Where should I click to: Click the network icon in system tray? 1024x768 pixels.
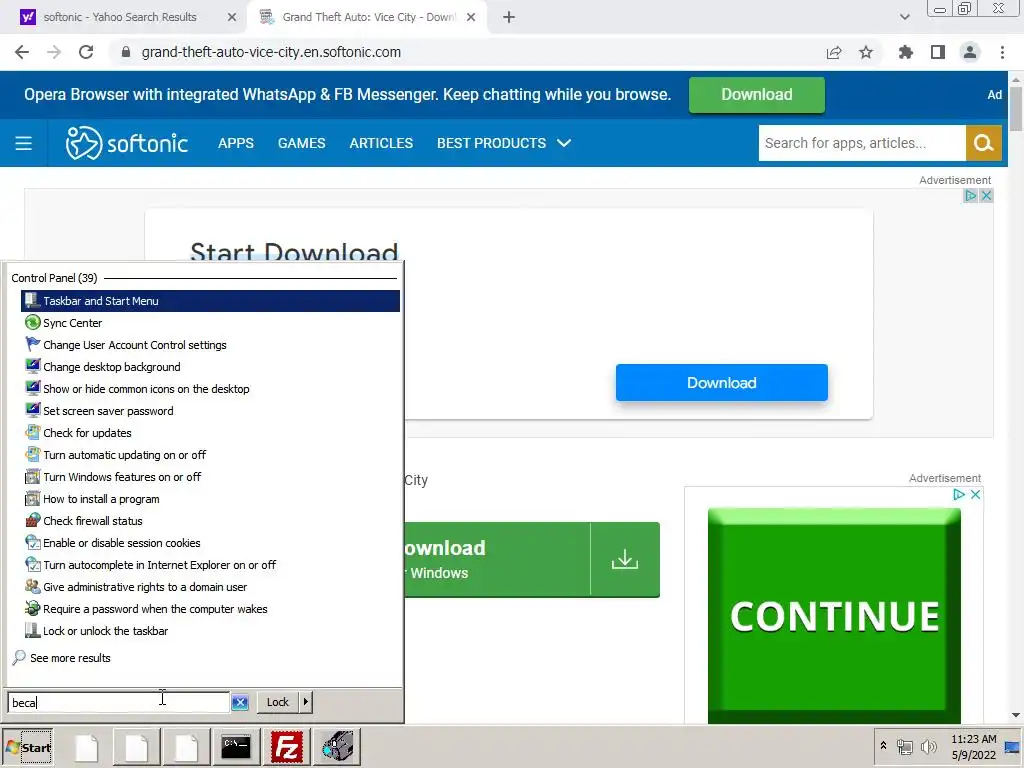pyautogui.click(x=904, y=746)
